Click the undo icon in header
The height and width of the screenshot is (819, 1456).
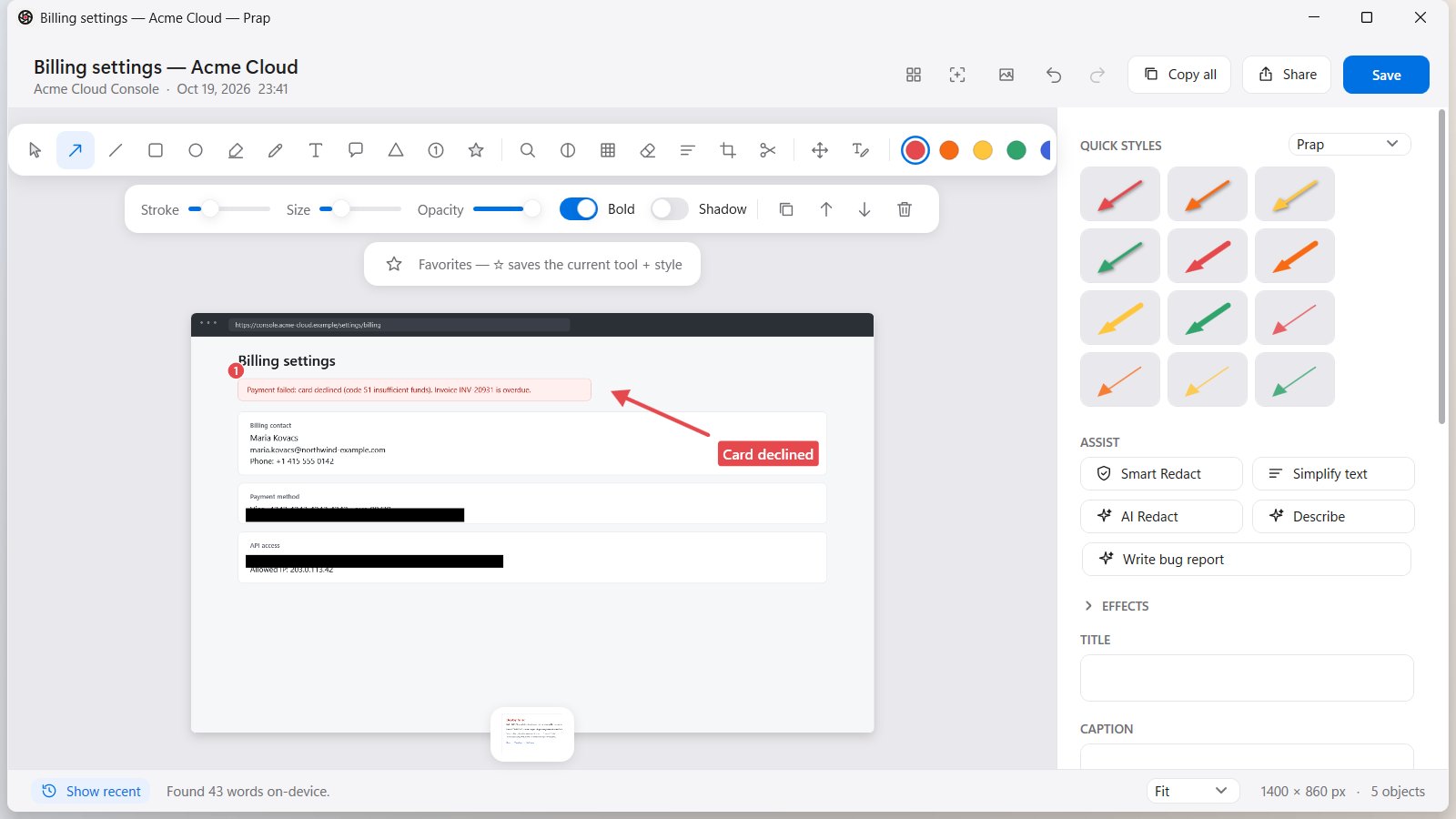click(x=1054, y=75)
